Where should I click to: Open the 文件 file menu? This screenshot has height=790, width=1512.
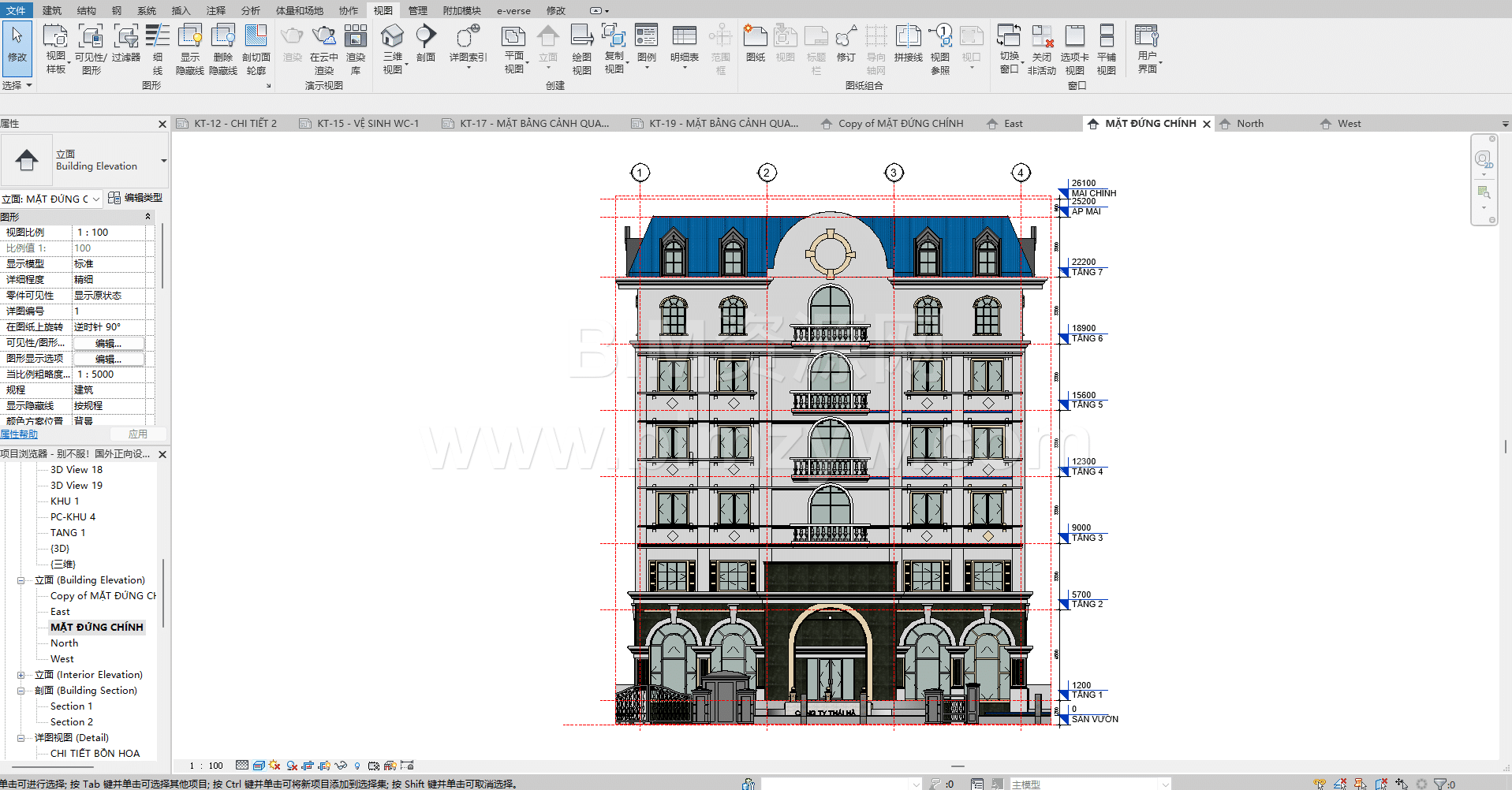pos(16,10)
